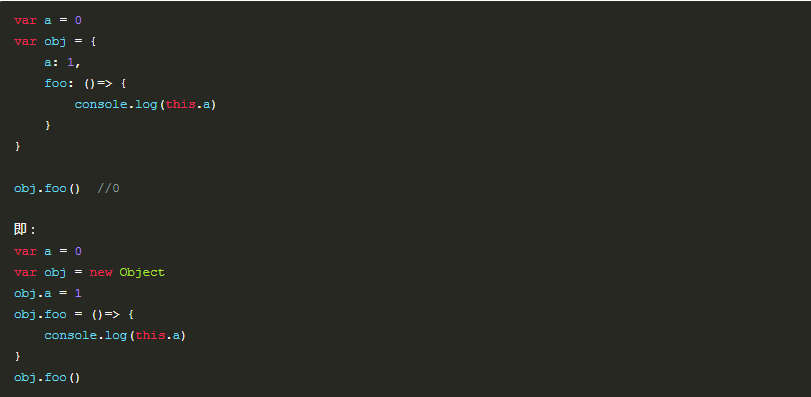Click the 'obj.foo()' call with comment
Image resolution: width=811 pixels, height=397 pixels.
click(67, 188)
